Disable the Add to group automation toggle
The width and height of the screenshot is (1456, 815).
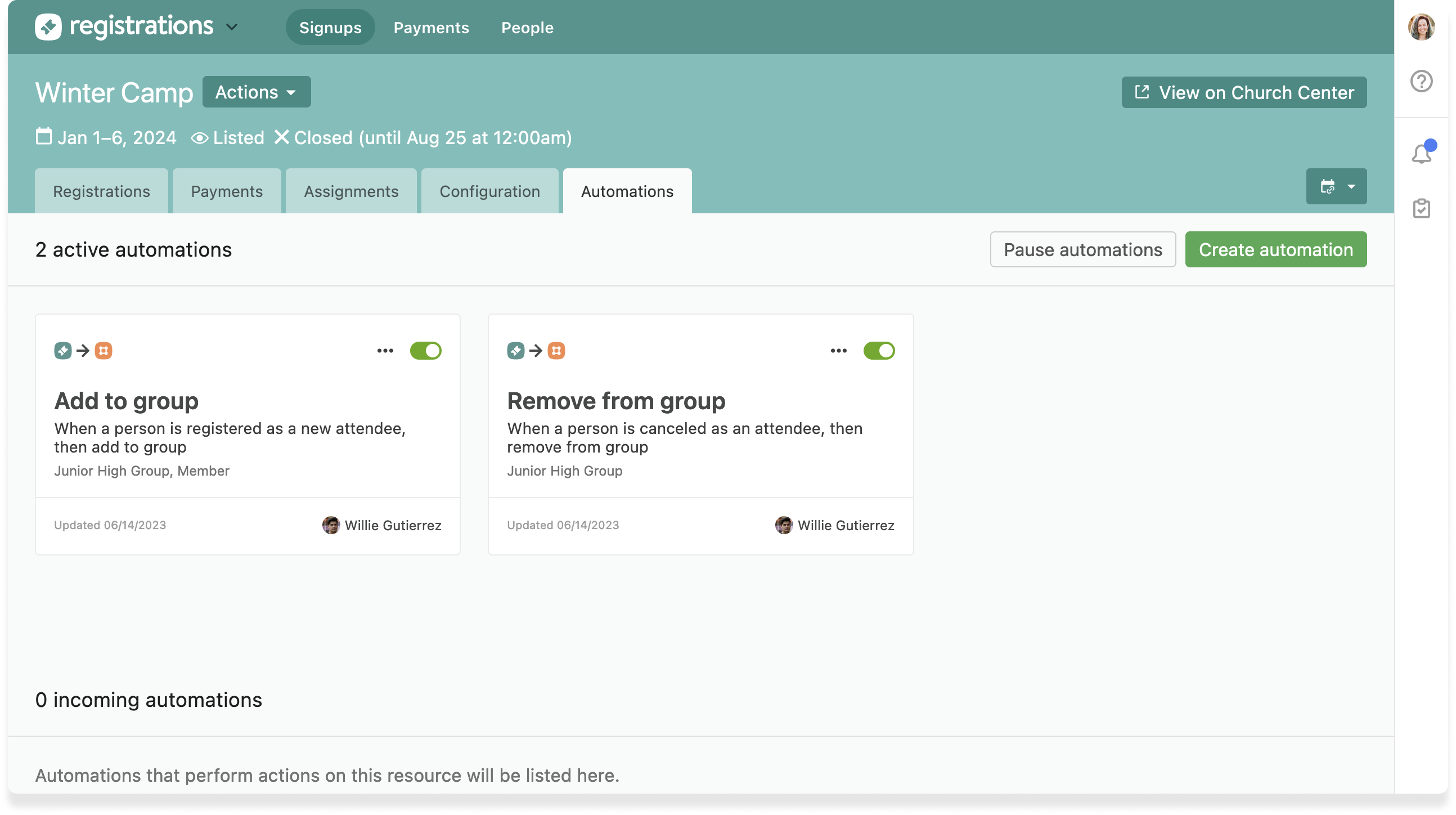[426, 351]
